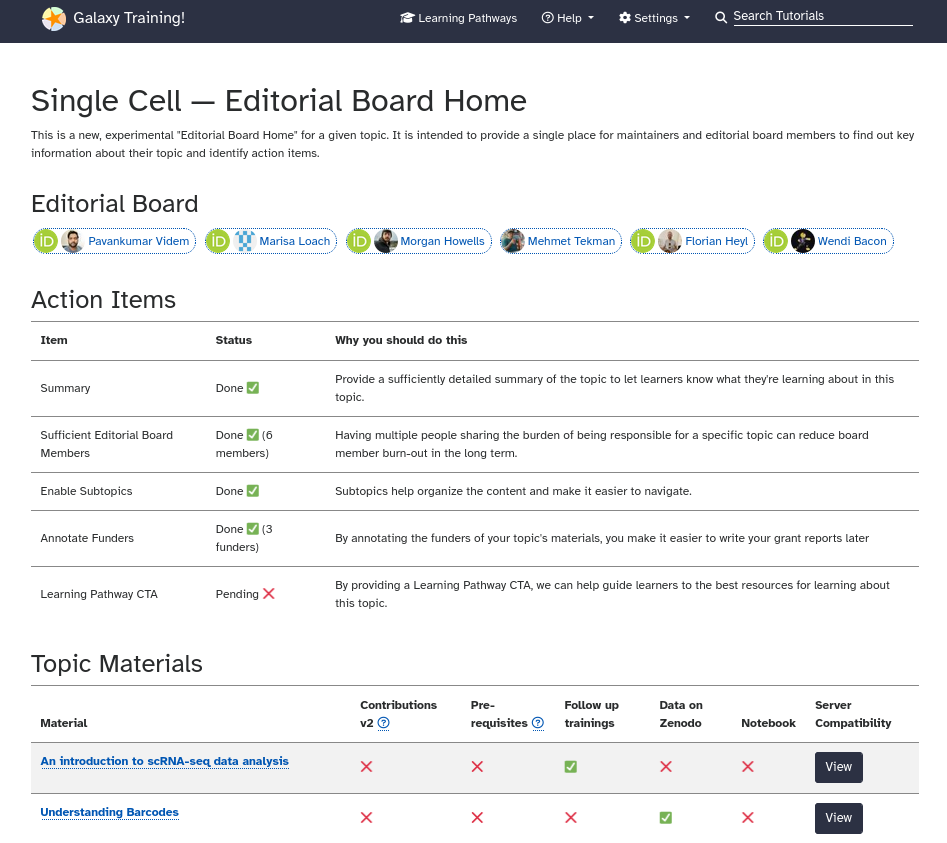Screen dimensions: 947x843
Task: Click the green check in Summary row
Action: point(253,388)
